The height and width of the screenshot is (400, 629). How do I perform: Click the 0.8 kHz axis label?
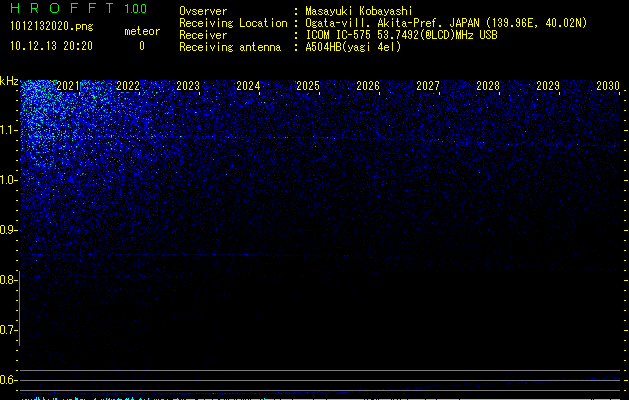pos(8,280)
